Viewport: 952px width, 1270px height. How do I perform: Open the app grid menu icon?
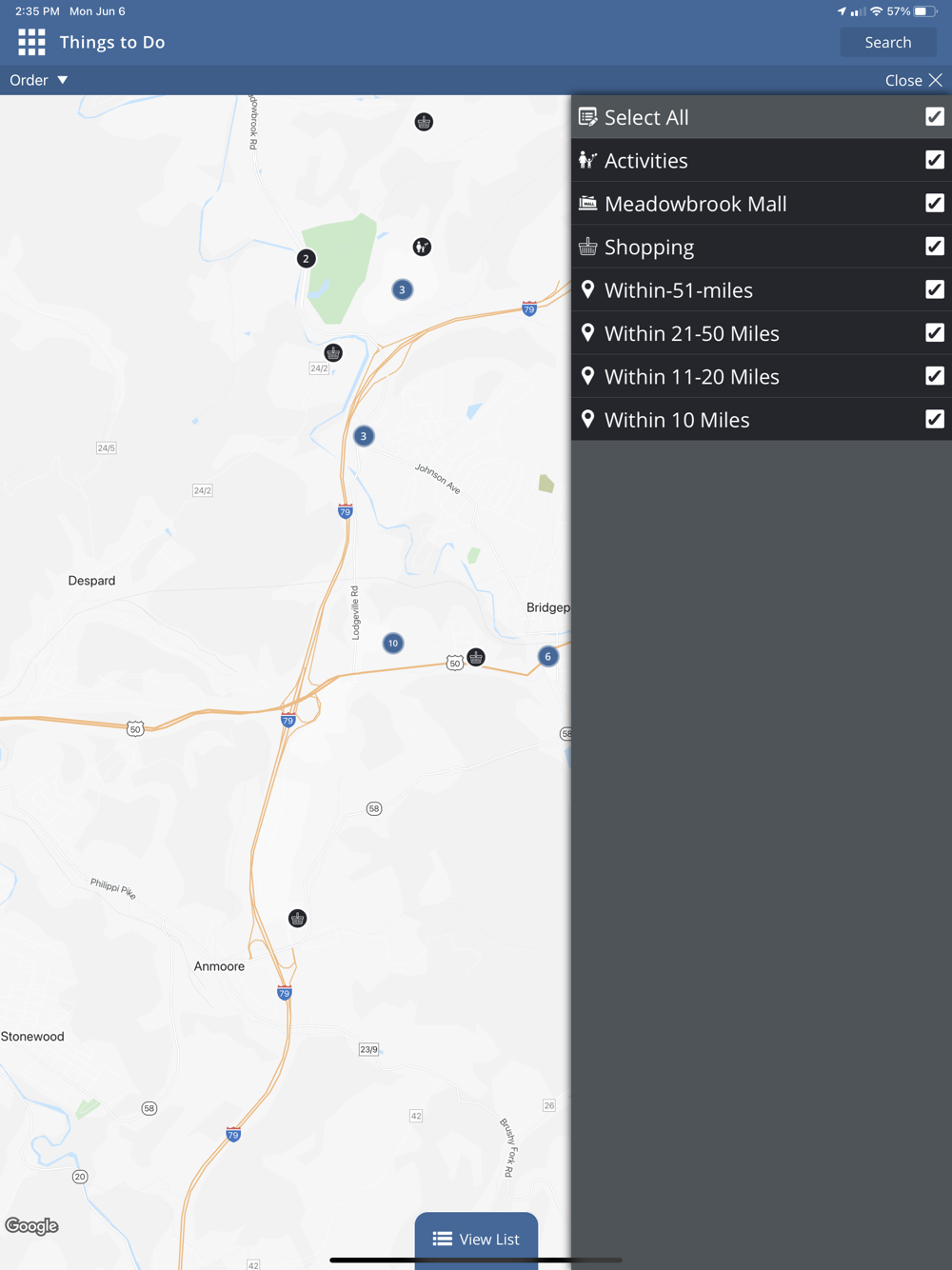pos(31,42)
